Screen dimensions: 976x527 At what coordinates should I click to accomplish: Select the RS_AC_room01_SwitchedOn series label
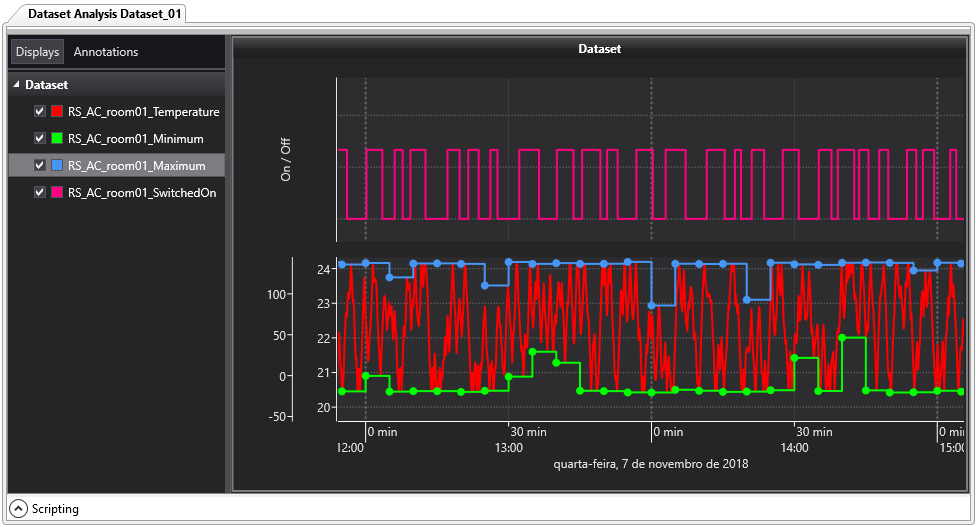pos(142,193)
